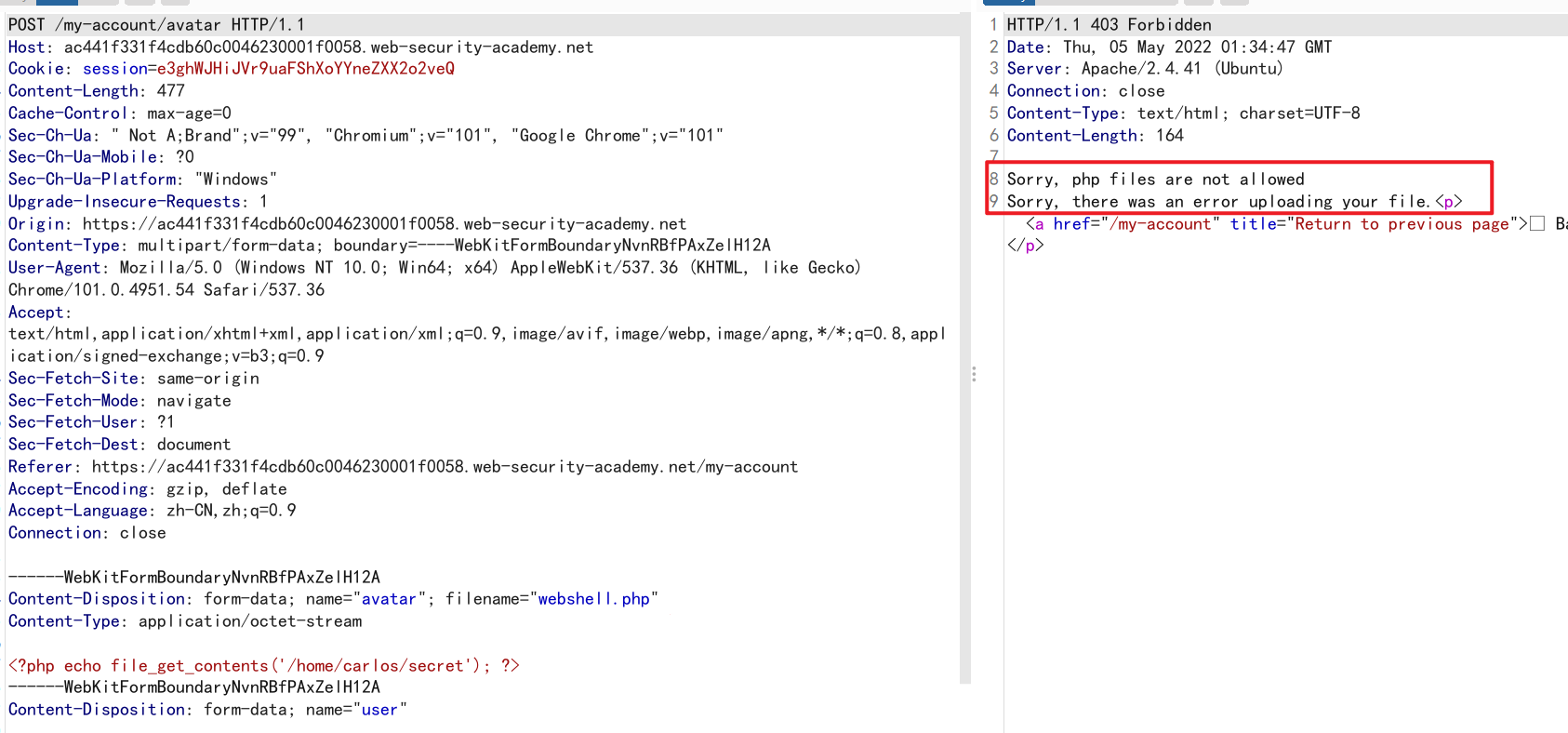
Task: Select the multipart/form-data Content-Type header line
Action: tap(390, 246)
